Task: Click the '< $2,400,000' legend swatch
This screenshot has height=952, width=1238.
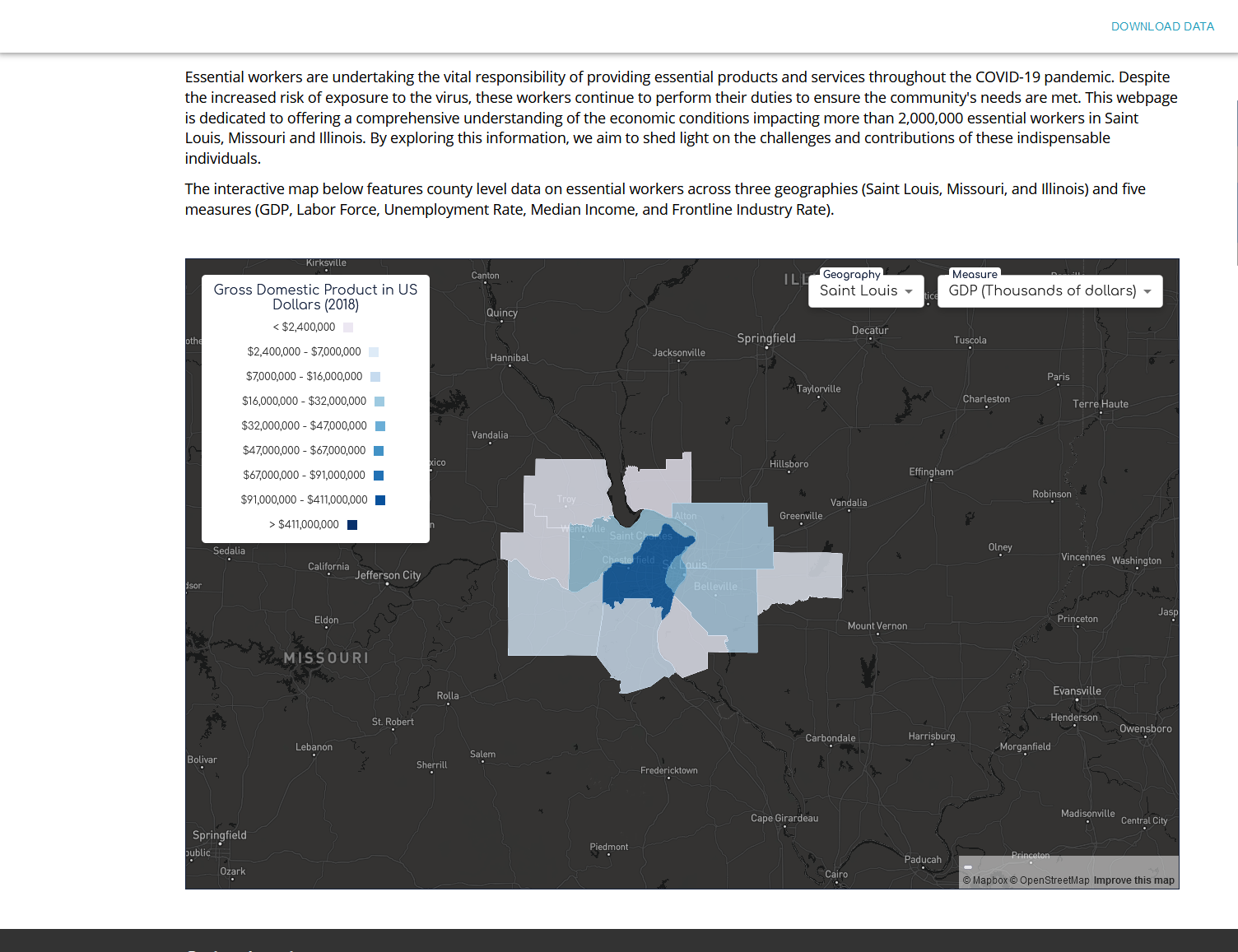Action: [x=348, y=327]
